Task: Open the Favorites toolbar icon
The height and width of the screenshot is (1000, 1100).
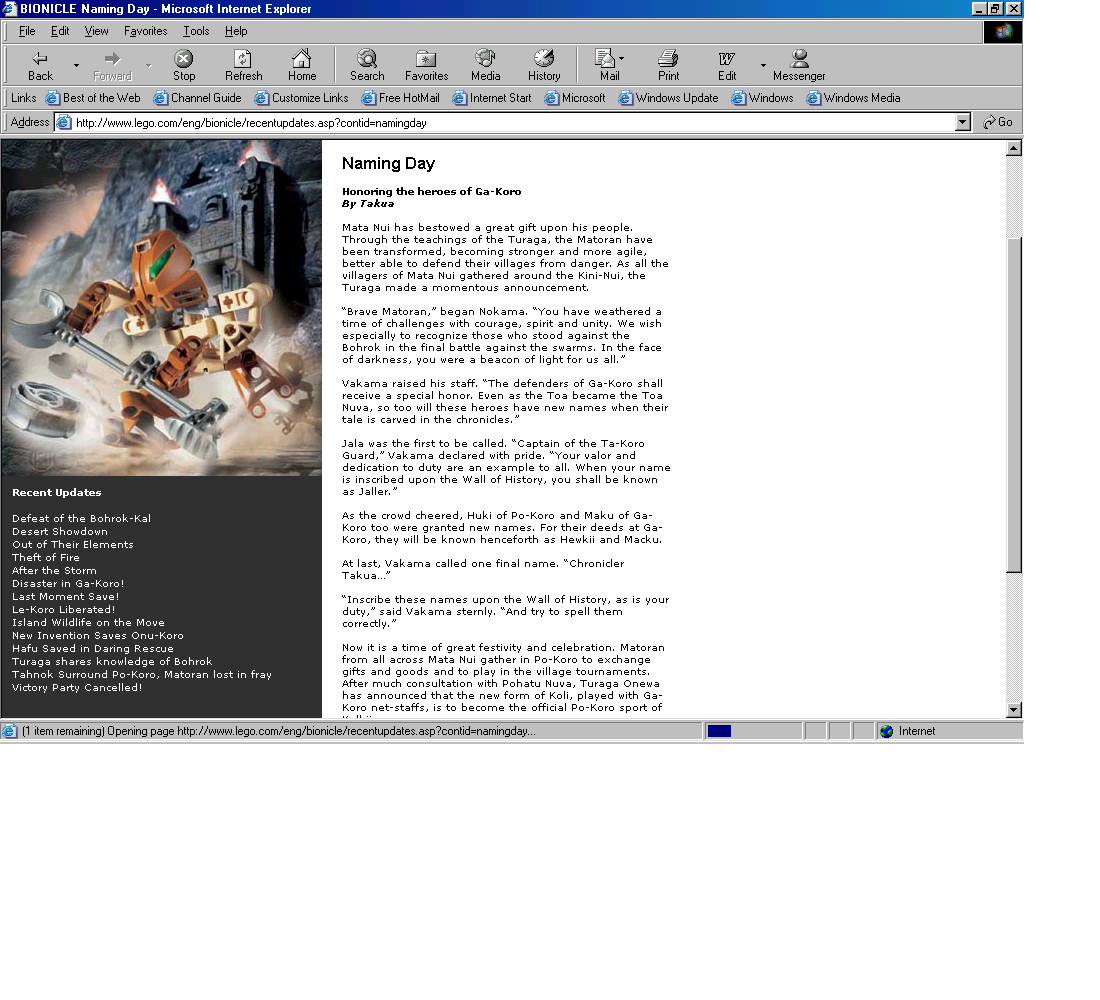Action: pos(426,60)
